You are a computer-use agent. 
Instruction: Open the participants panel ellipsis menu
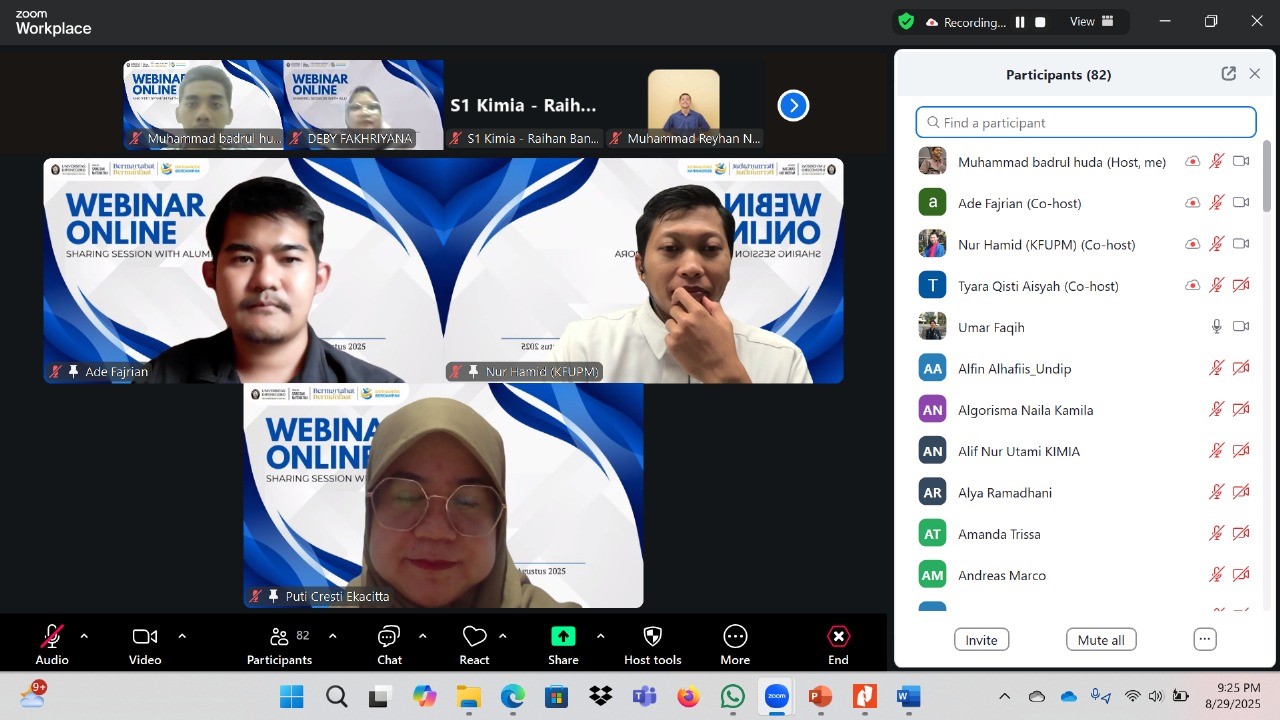pos(1205,640)
